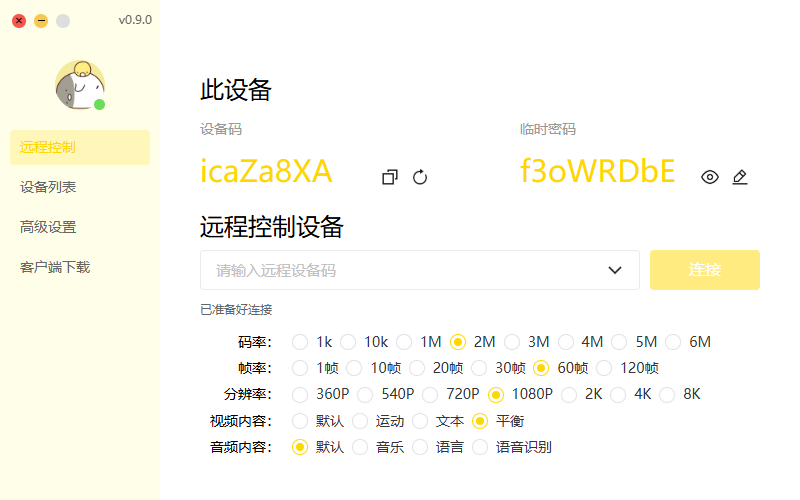Image resolution: width=800 pixels, height=500 pixels.
Task: Select 2M bitrate
Action: (x=458, y=342)
